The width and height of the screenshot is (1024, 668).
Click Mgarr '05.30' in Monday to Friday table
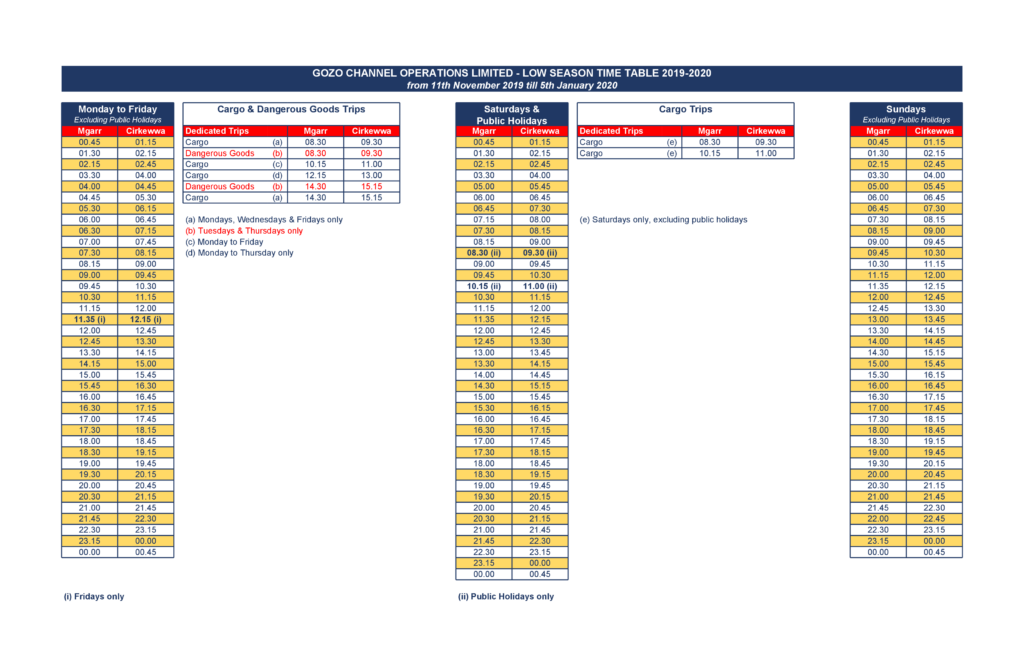89,209
